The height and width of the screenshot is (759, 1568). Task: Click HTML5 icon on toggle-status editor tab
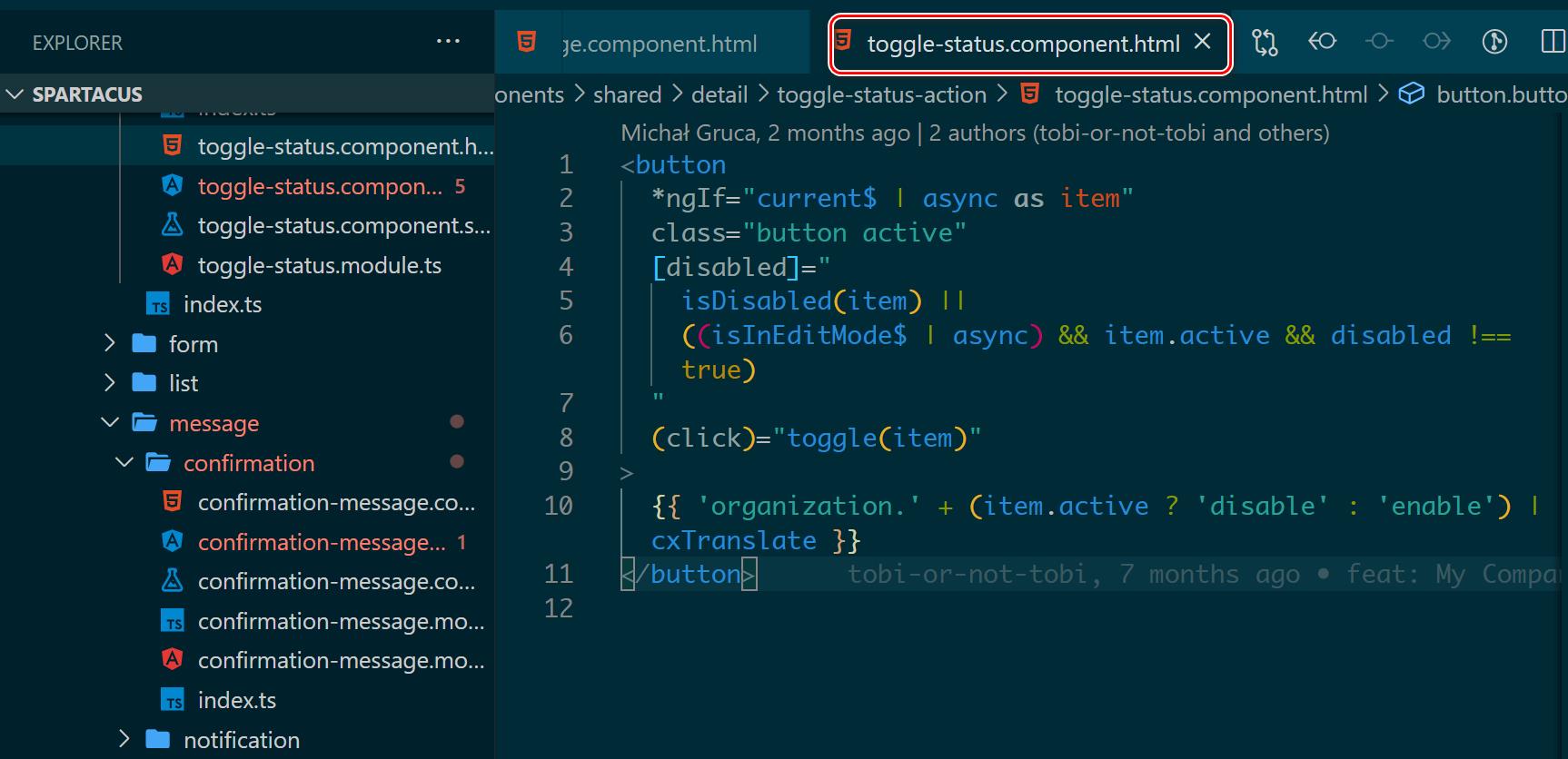click(x=842, y=40)
